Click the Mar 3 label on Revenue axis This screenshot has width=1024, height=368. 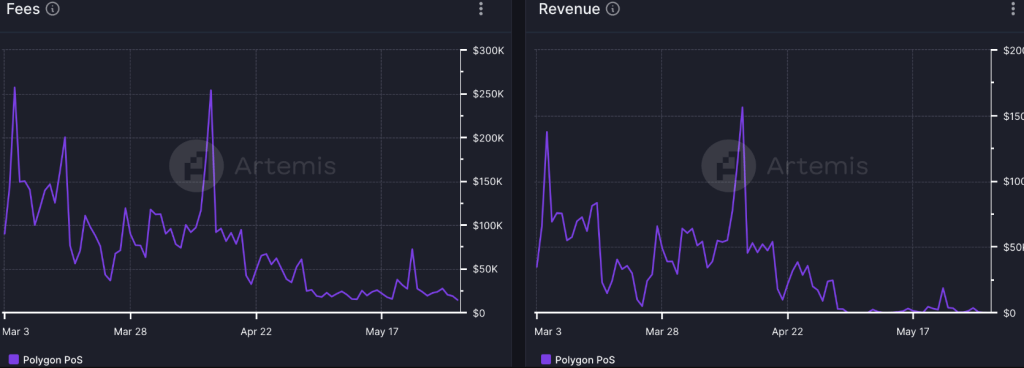(x=547, y=331)
